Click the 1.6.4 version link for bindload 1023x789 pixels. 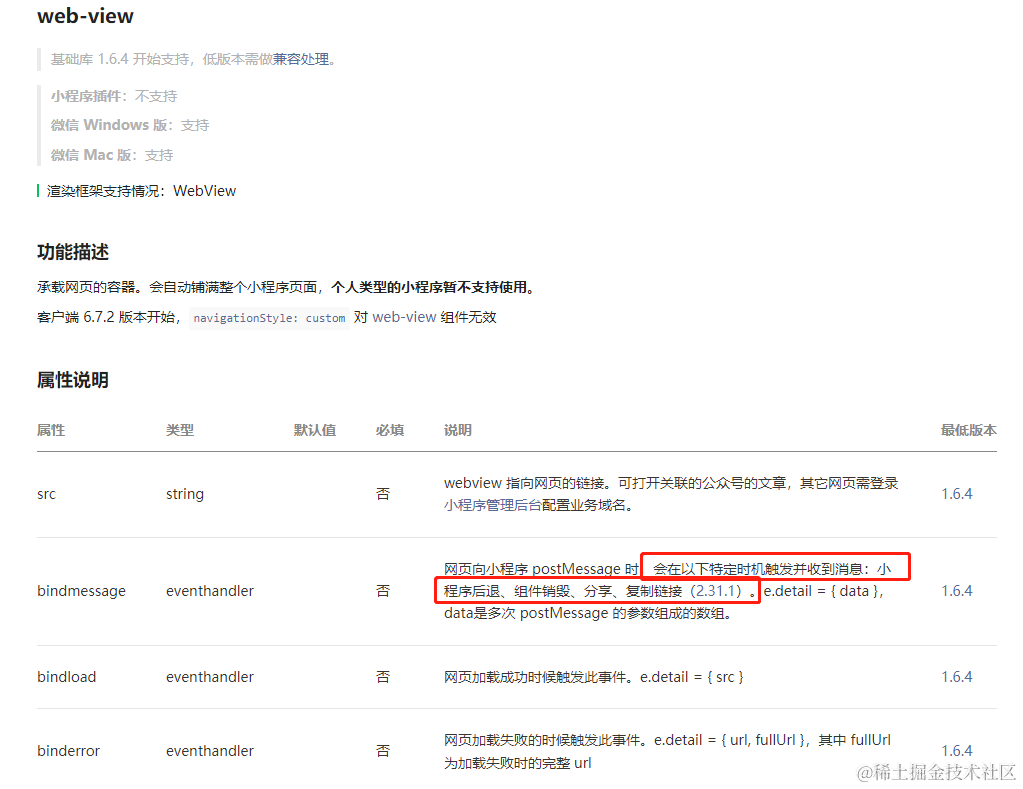(x=956, y=676)
